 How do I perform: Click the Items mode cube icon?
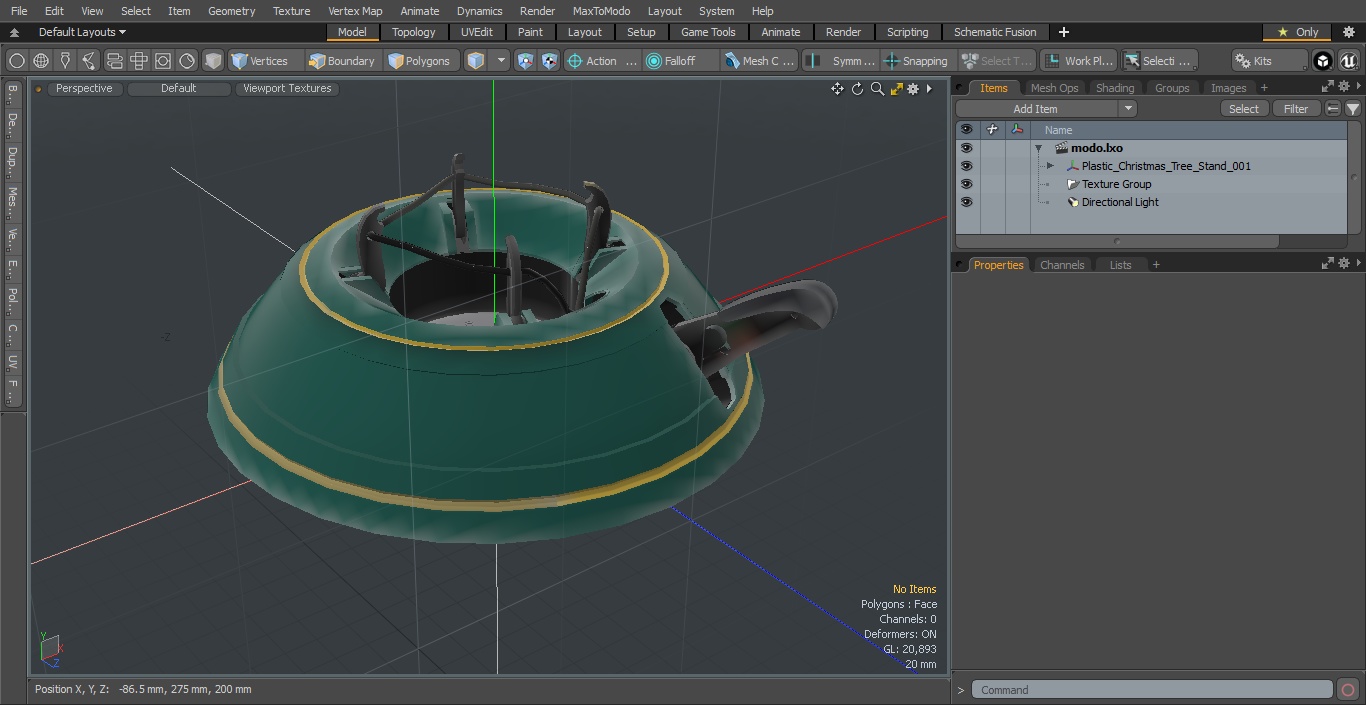[476, 61]
